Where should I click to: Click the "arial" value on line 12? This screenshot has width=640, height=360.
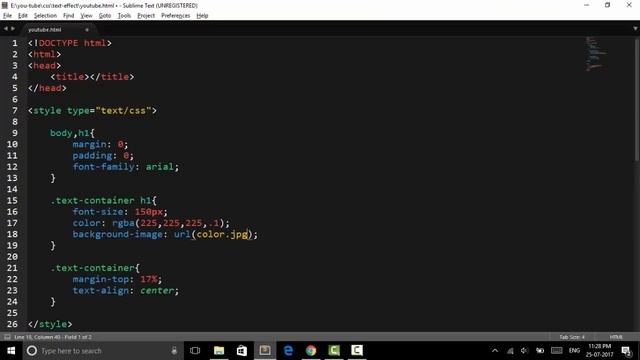160,167
